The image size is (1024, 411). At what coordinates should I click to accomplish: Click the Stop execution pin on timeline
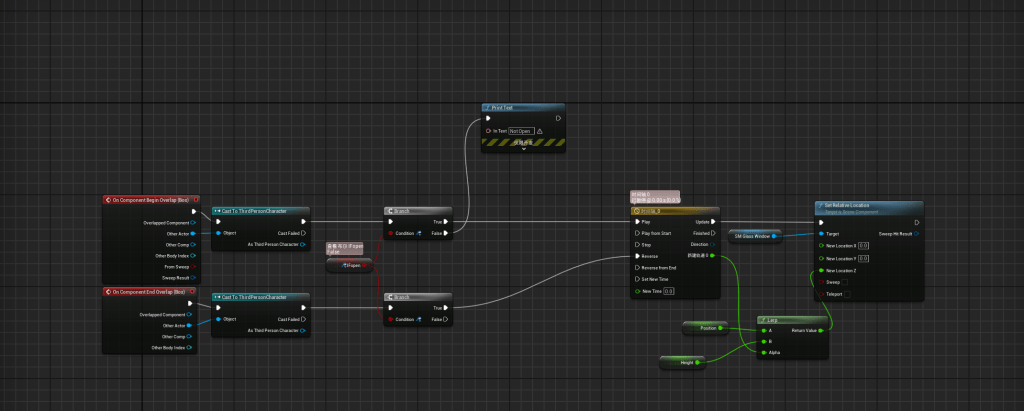point(636,244)
